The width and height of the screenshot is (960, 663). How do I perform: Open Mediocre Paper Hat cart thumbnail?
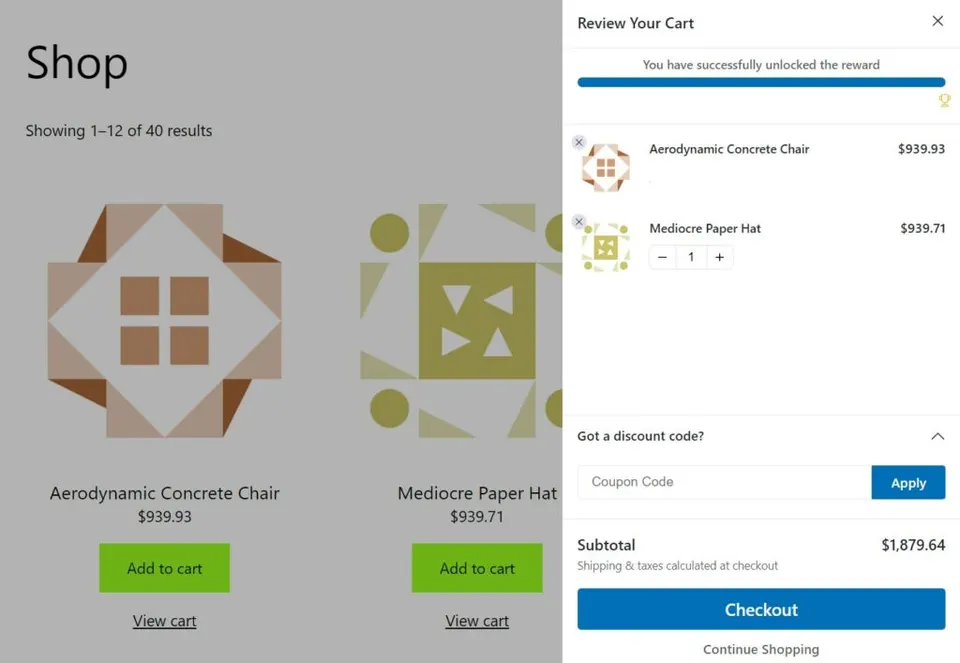click(606, 247)
